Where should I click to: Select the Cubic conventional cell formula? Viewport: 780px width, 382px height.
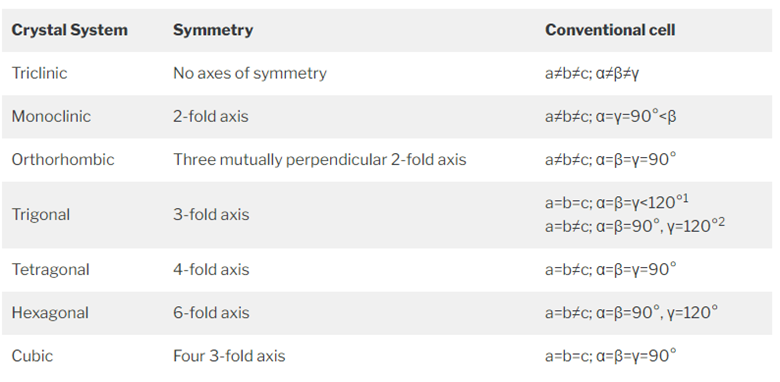611,356
